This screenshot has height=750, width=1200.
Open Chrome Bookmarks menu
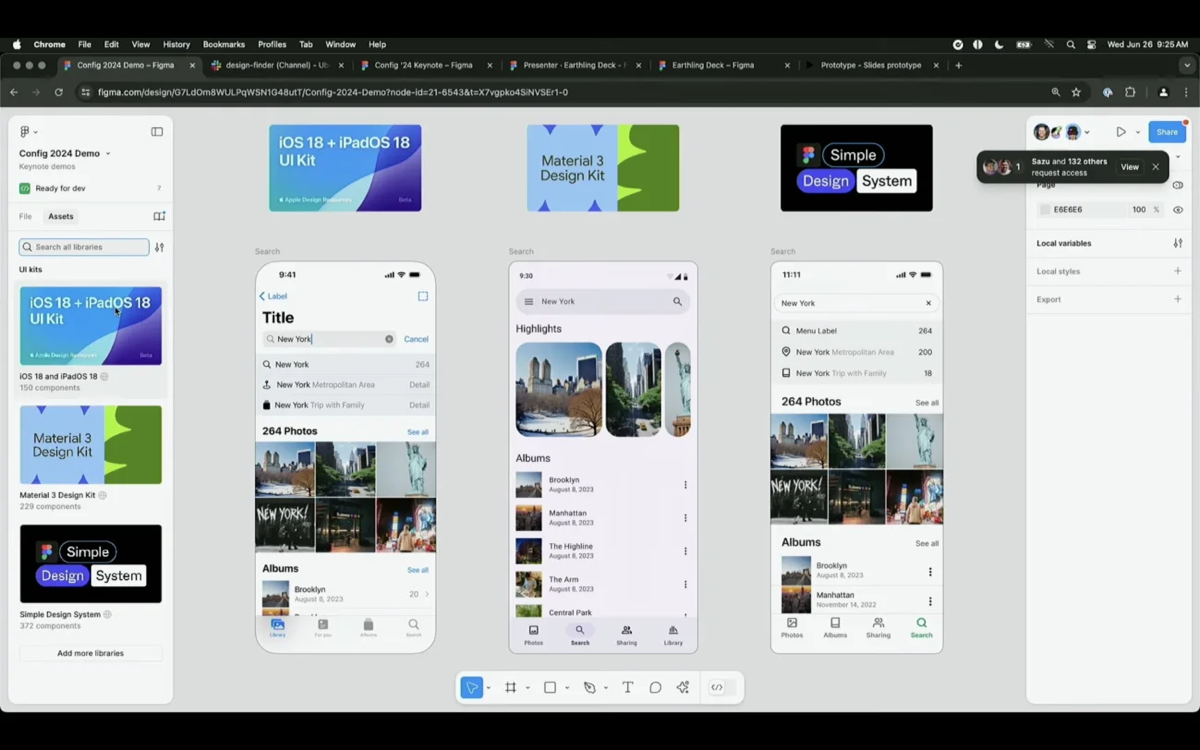[224, 45]
